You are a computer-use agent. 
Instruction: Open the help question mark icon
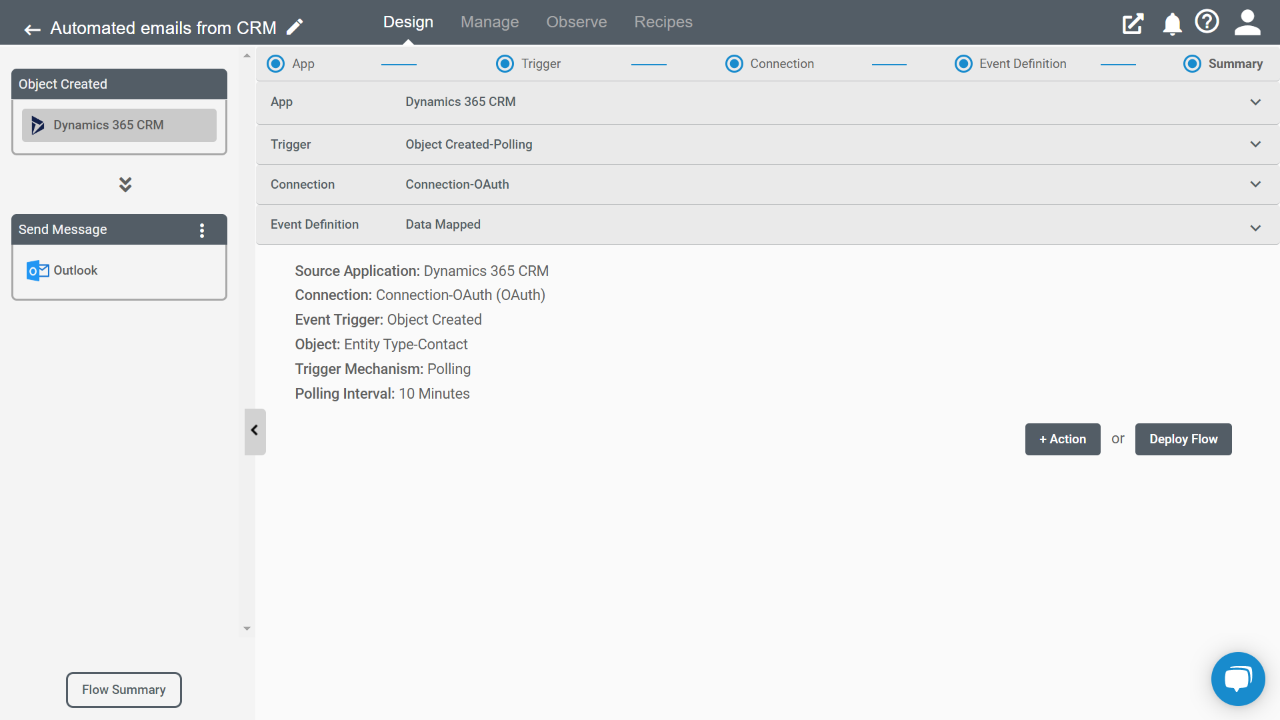coord(1207,22)
